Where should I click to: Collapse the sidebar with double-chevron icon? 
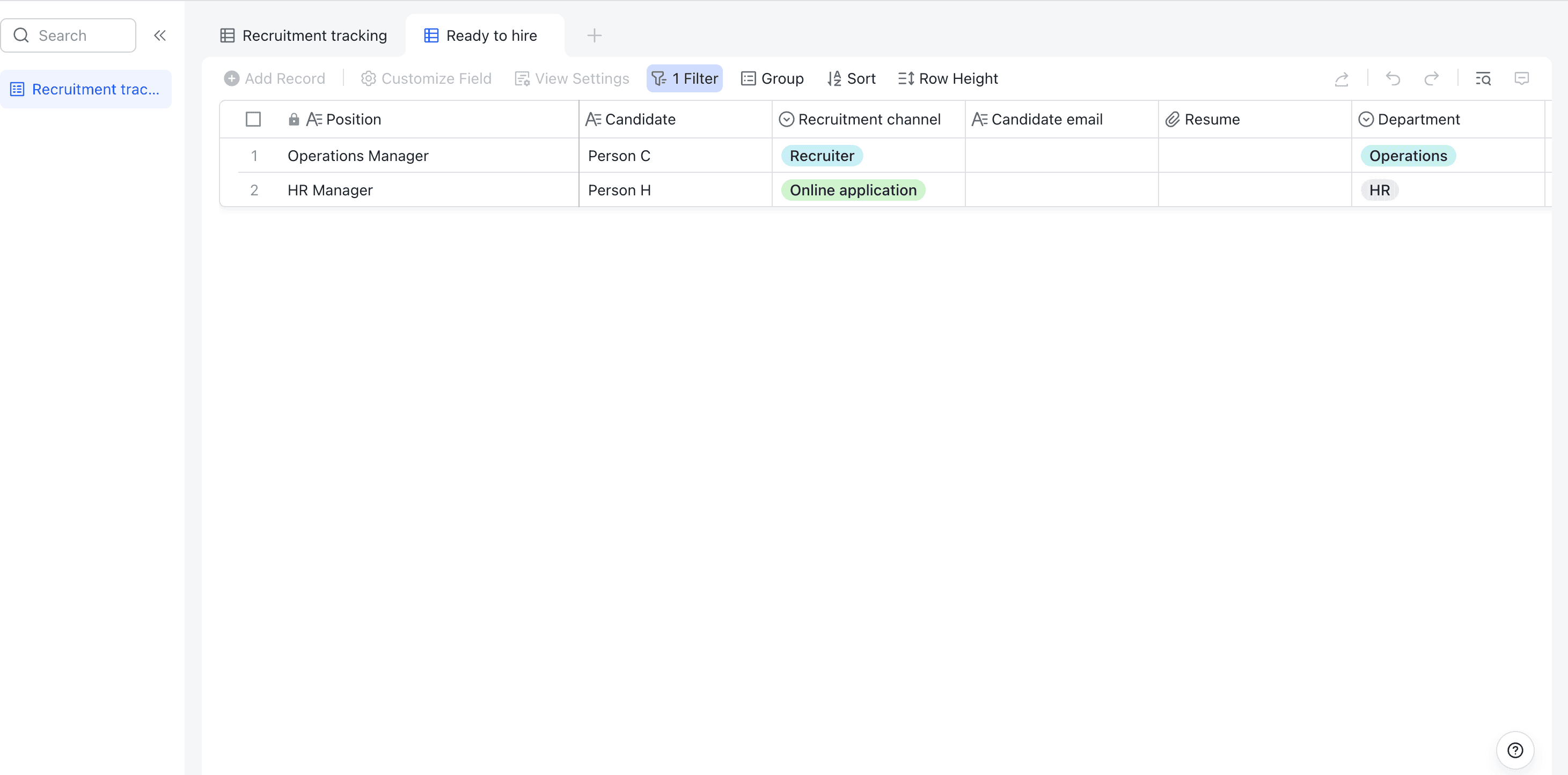160,35
